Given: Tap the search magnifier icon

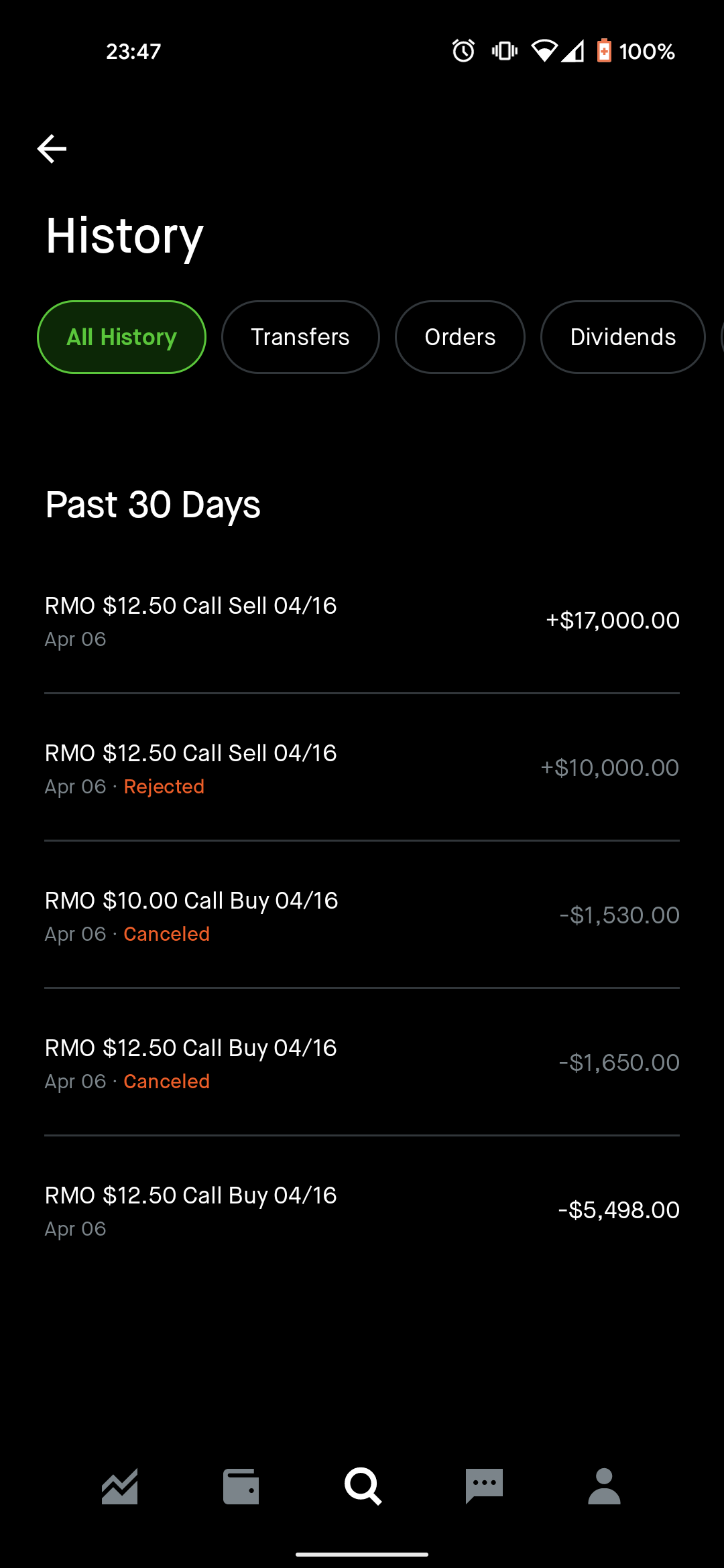Looking at the screenshot, I should 363,1486.
